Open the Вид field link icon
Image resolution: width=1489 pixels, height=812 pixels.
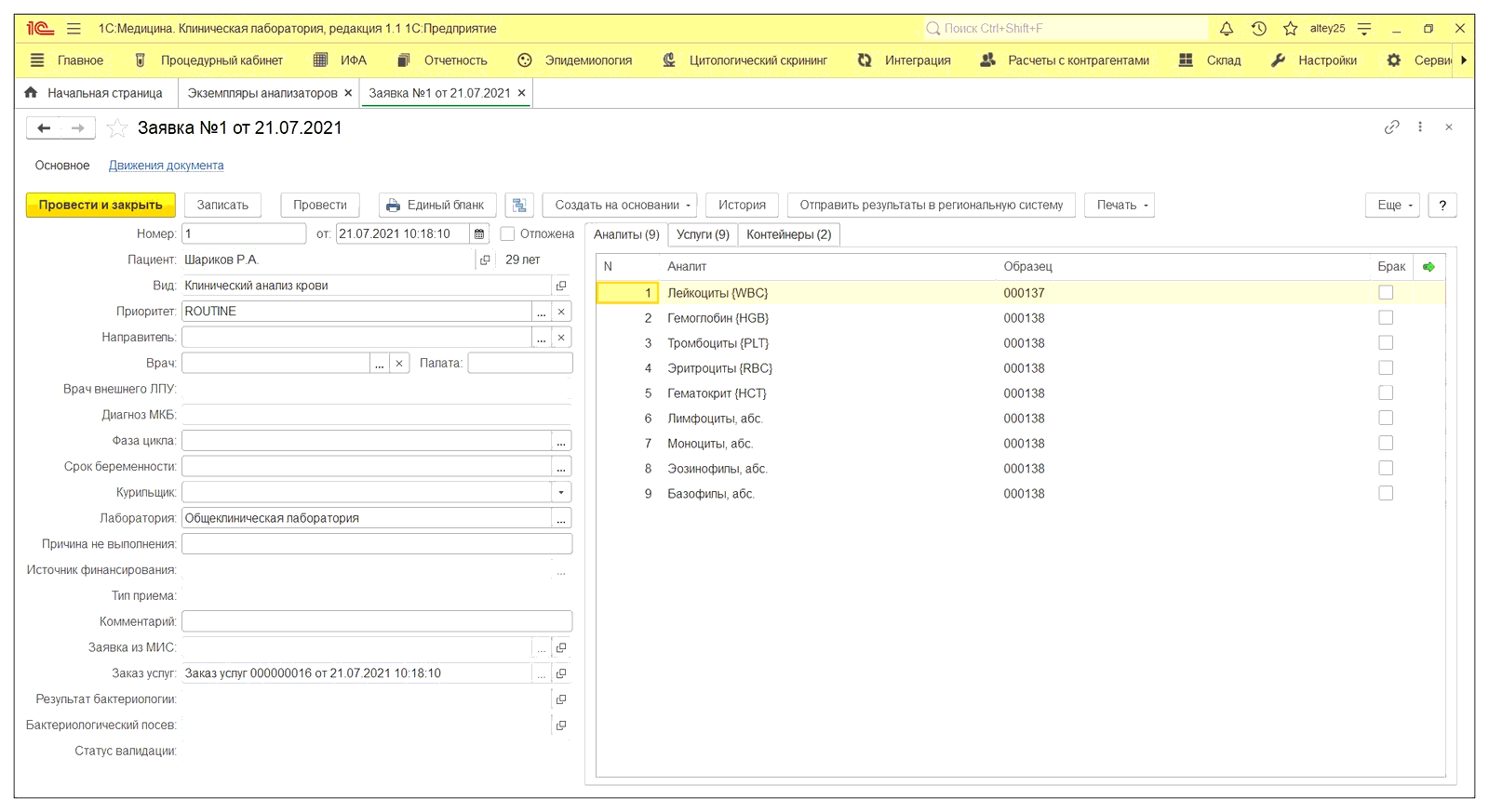(561, 286)
